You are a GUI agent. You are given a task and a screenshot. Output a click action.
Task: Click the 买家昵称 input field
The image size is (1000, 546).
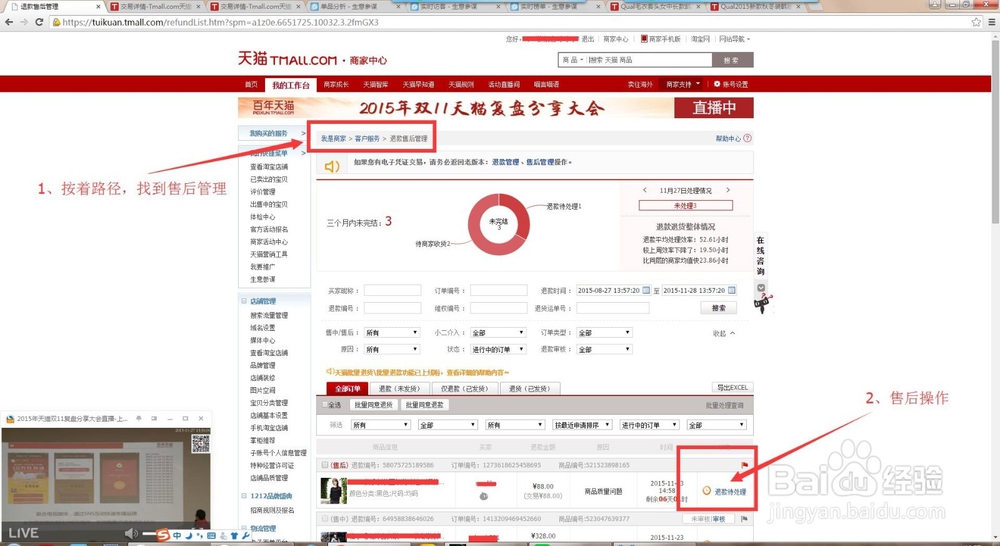tap(392, 290)
